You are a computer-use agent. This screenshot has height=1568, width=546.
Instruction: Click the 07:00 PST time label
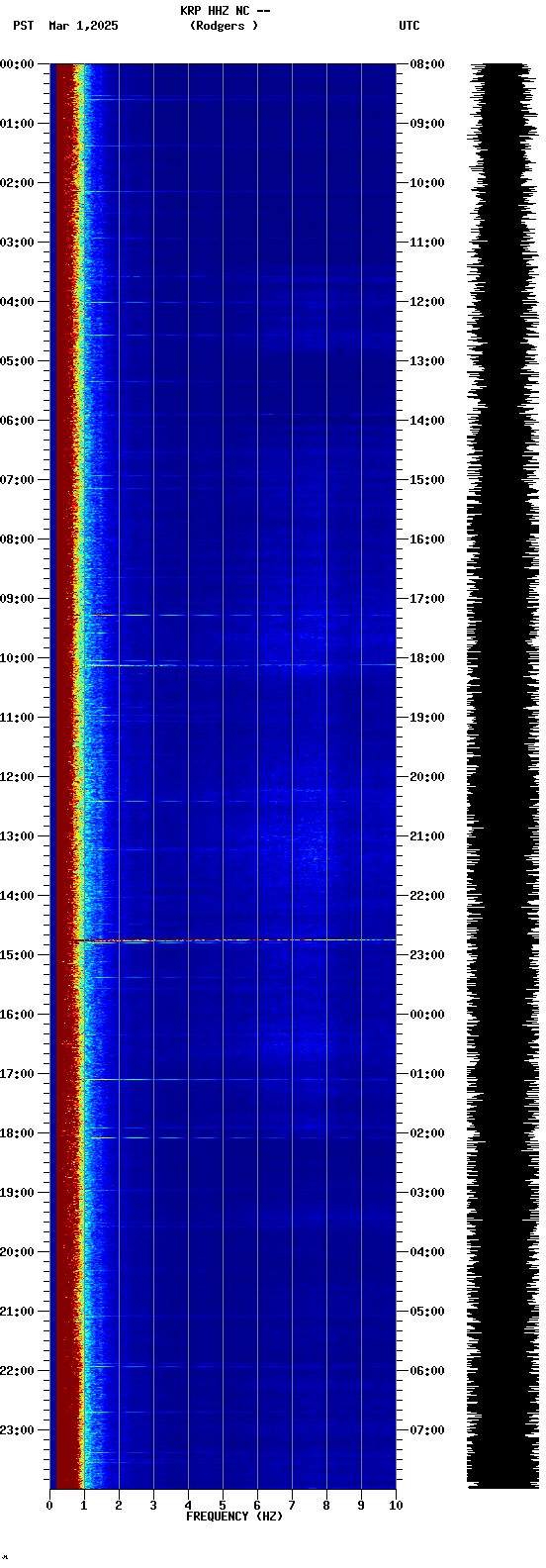pos(18,480)
